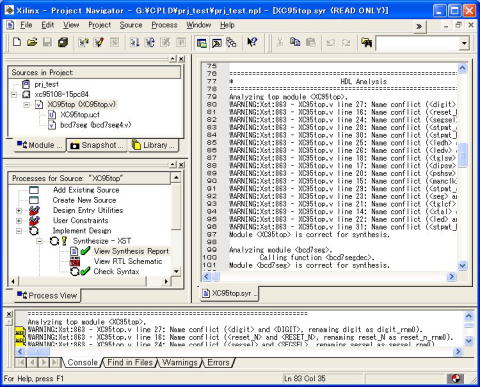This screenshot has height=387, width=480.
Task: Open the View menu
Action: [71, 25]
